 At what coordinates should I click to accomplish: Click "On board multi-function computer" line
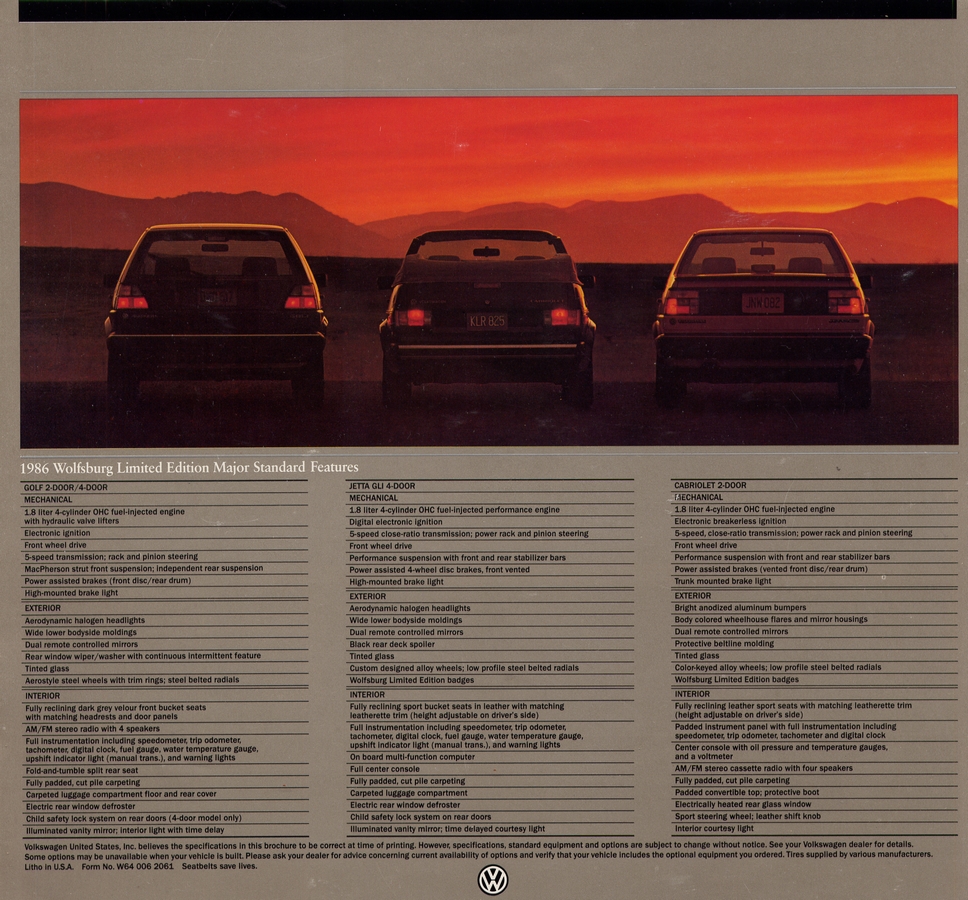[412, 757]
